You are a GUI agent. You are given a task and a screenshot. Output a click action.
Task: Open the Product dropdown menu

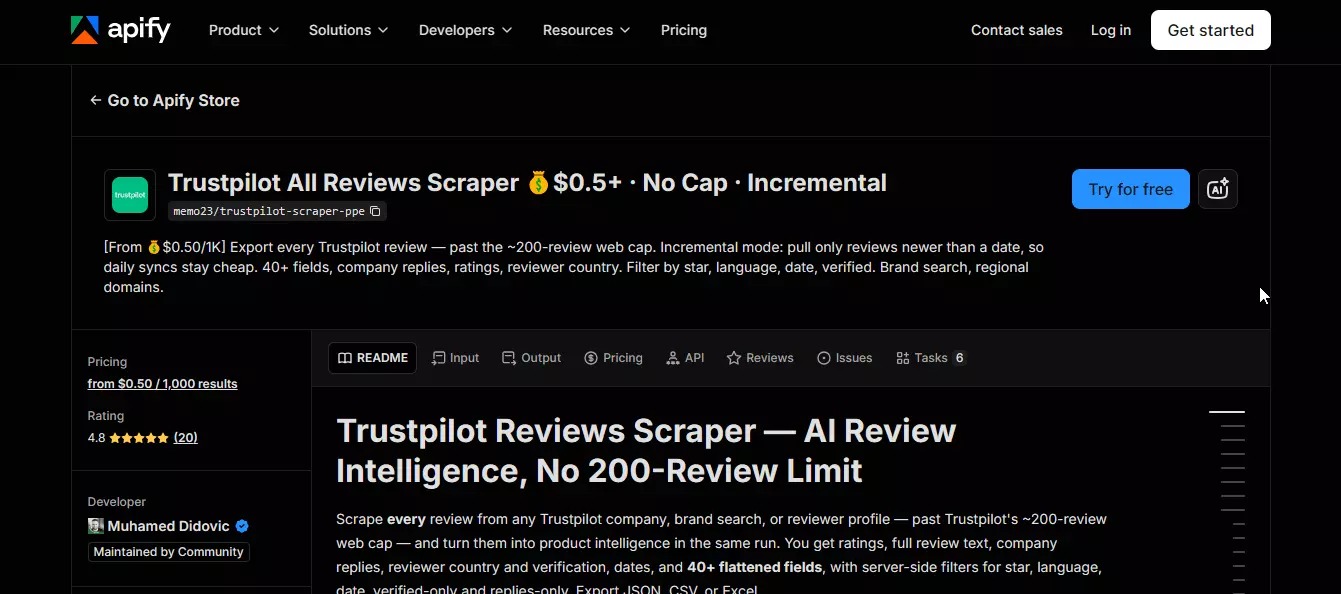(x=244, y=30)
